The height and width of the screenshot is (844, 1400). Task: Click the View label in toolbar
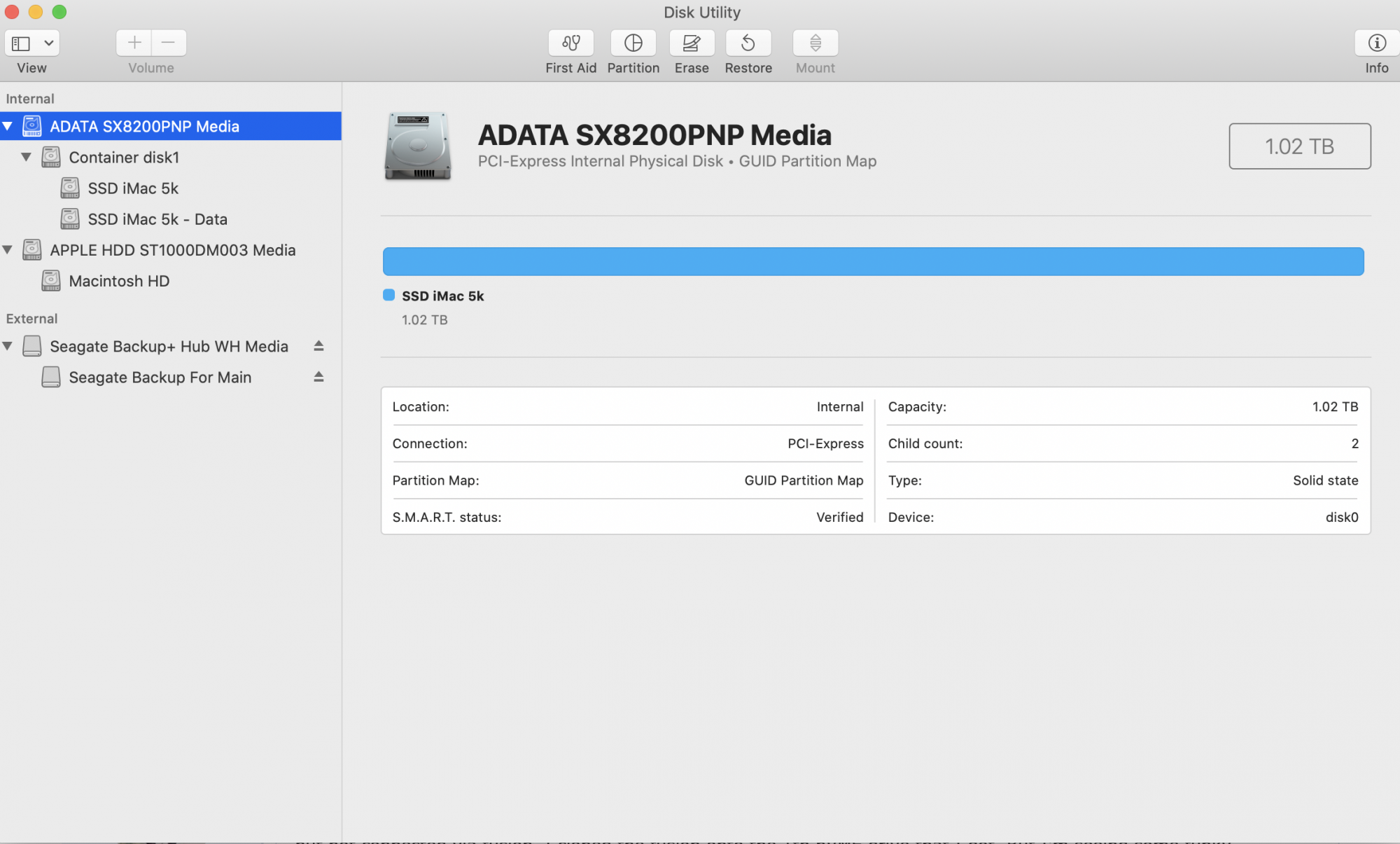(x=31, y=68)
